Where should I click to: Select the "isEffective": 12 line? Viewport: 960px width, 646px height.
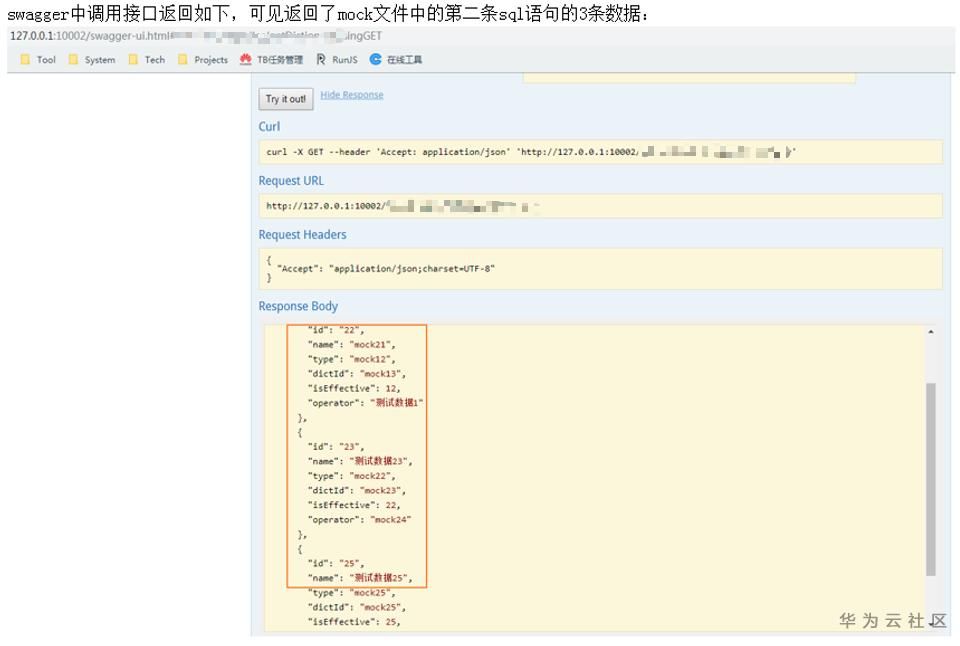[x=354, y=389]
